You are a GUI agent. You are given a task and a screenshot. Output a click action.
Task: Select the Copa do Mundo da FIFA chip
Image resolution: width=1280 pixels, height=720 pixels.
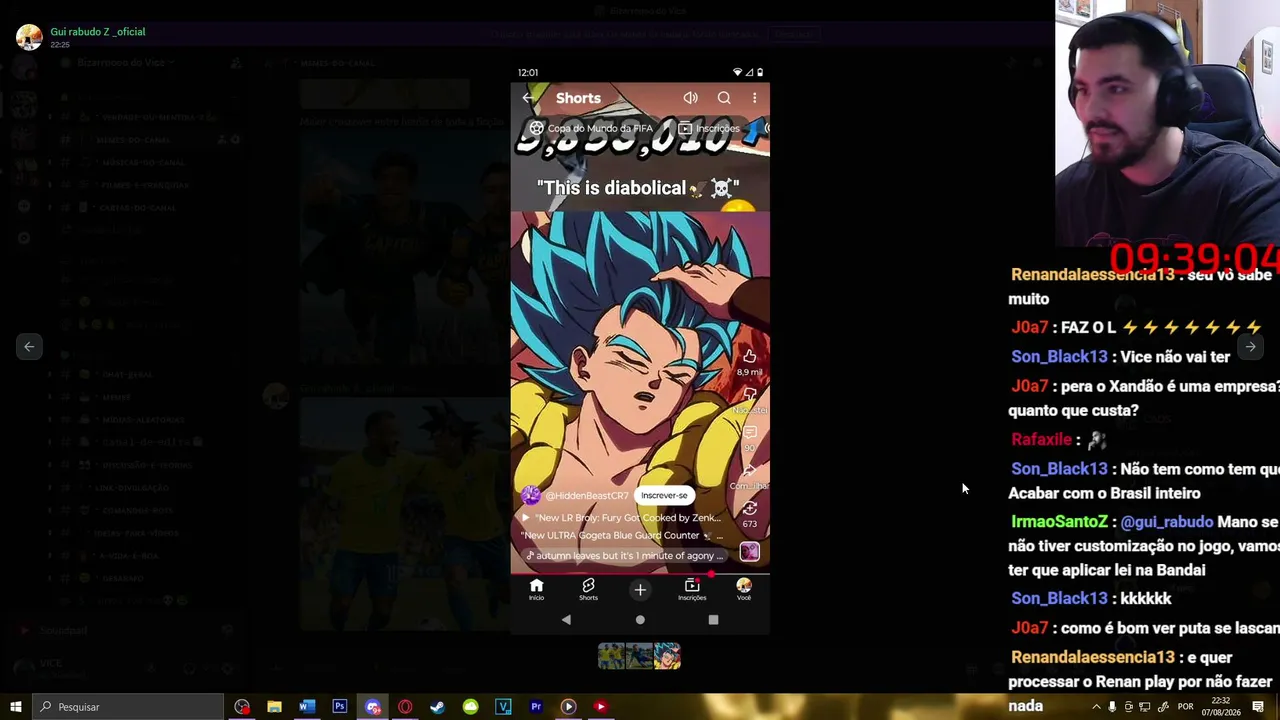coord(591,128)
